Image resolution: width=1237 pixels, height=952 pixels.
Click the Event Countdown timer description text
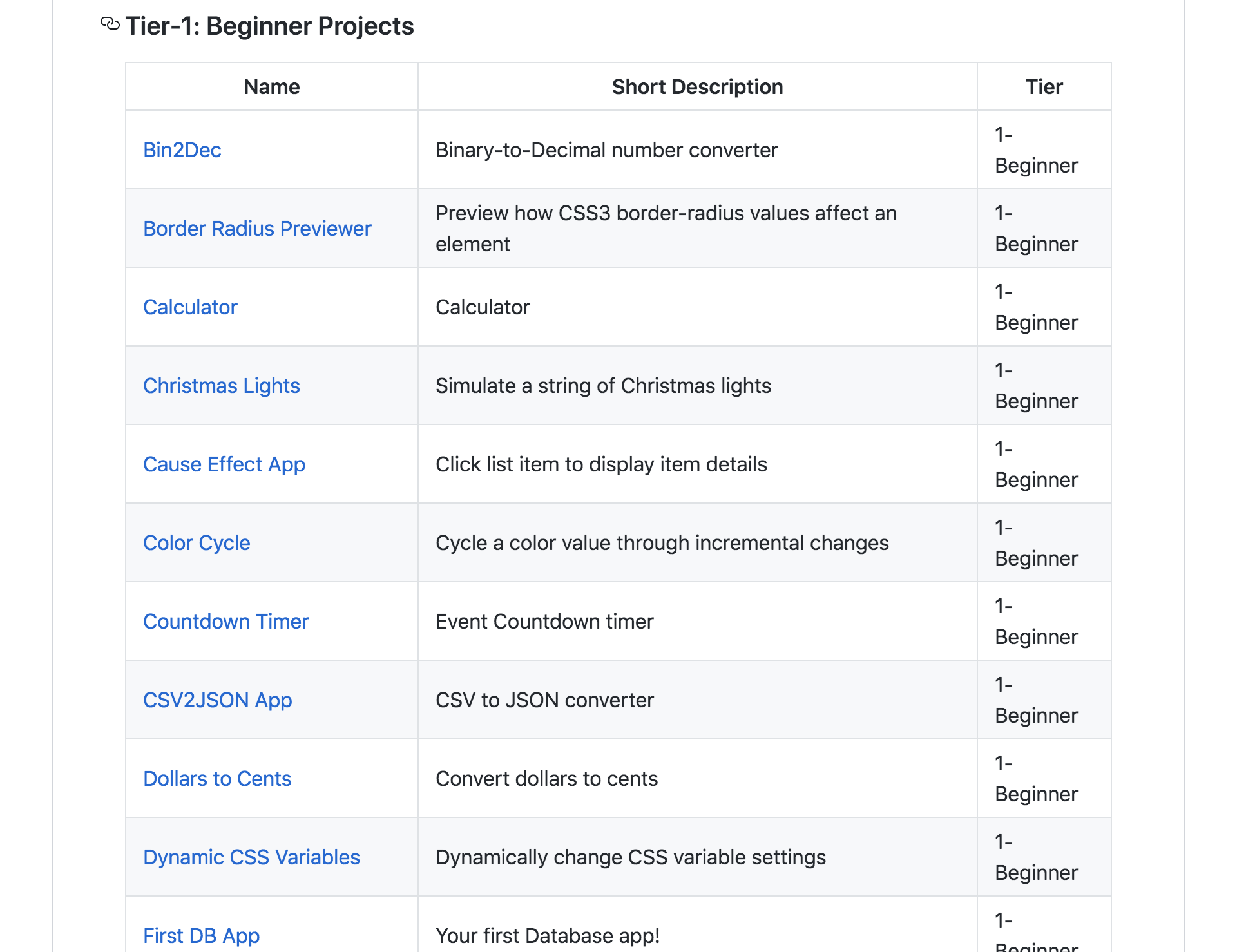pyautogui.click(x=544, y=622)
